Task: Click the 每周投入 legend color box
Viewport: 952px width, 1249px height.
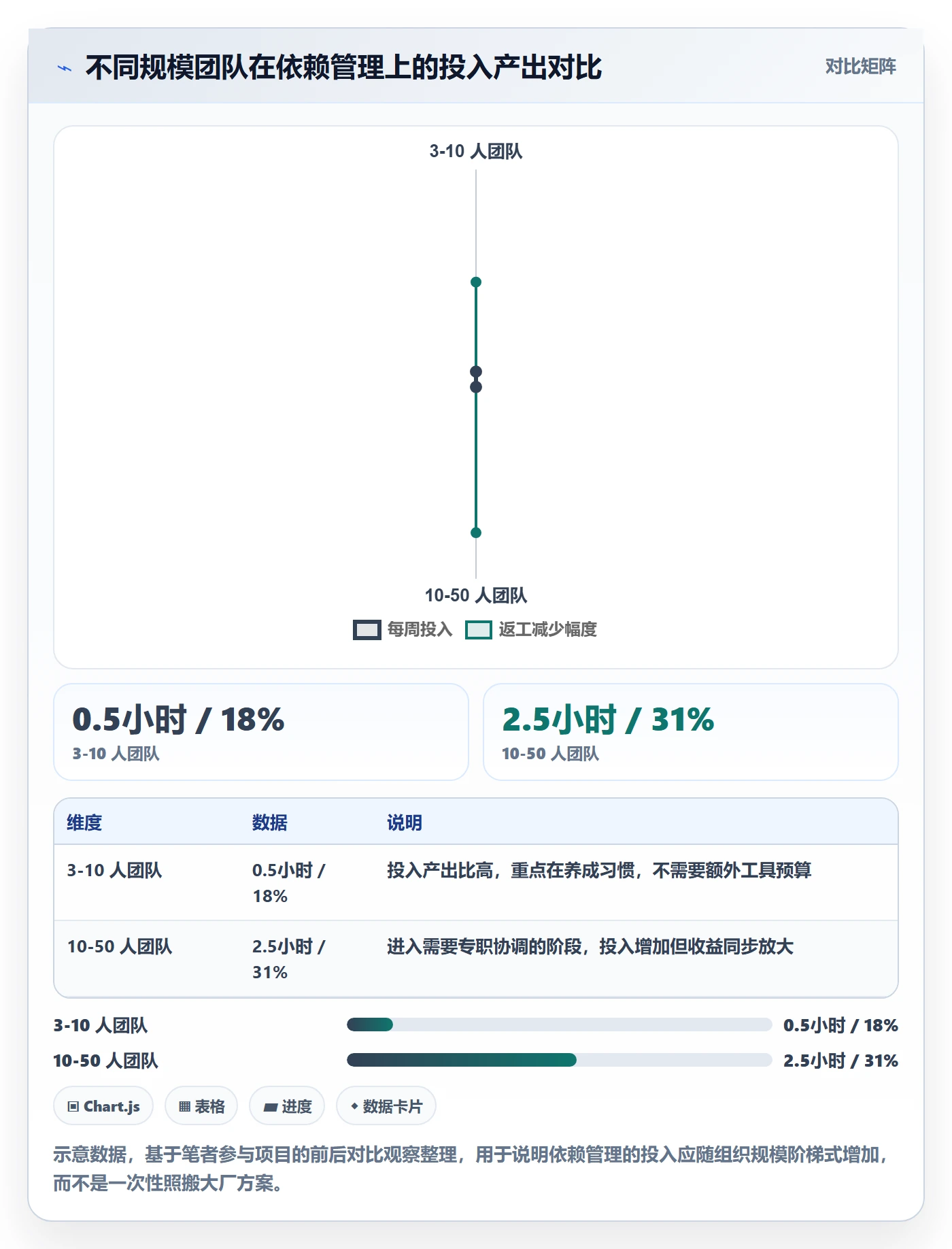Action: pos(367,630)
